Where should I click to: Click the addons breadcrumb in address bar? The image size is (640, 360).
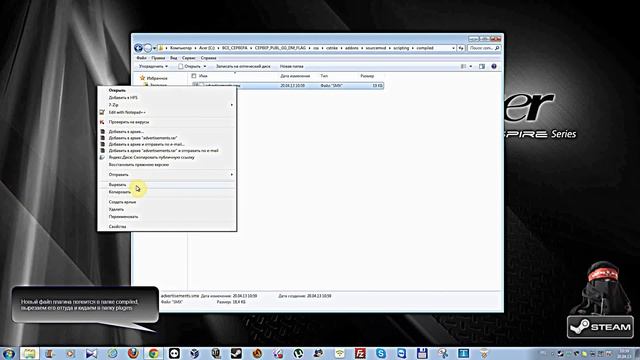(351, 48)
